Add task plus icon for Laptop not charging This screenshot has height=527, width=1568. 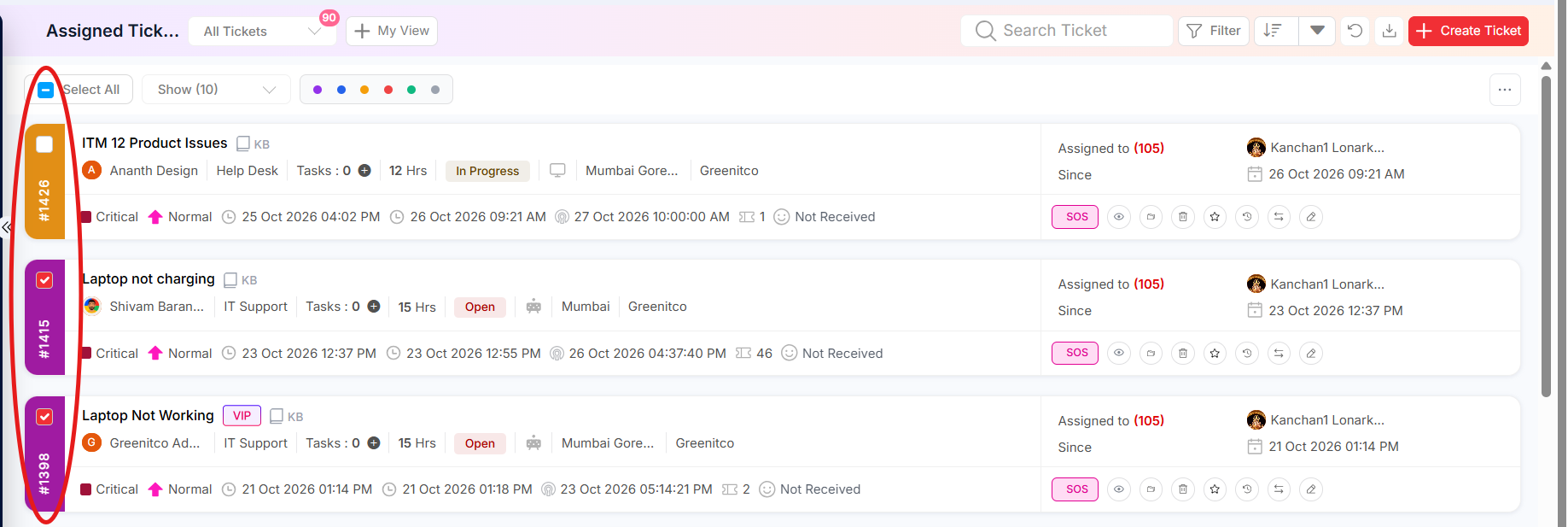[374, 307]
